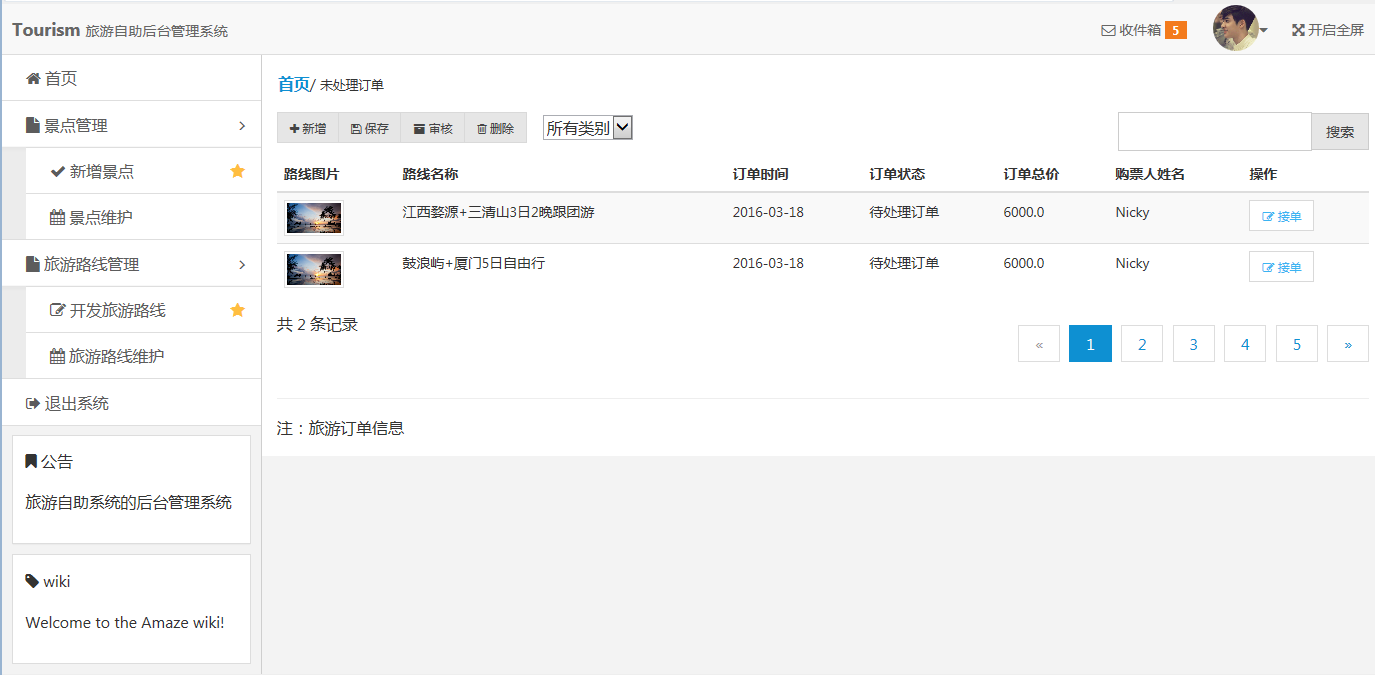The height and width of the screenshot is (675, 1375).
Task: Click the tag icon beside wiki
Action: pos(32,581)
